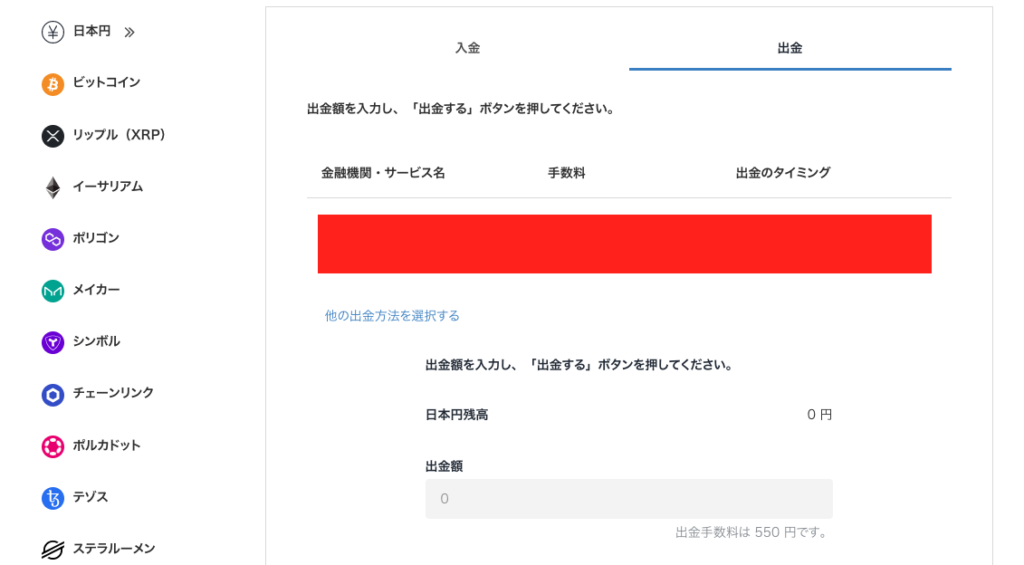Screen dimensions: 1024x565
Task: Click the Polkadot pink logo icon
Action: pyautogui.click(x=53, y=447)
